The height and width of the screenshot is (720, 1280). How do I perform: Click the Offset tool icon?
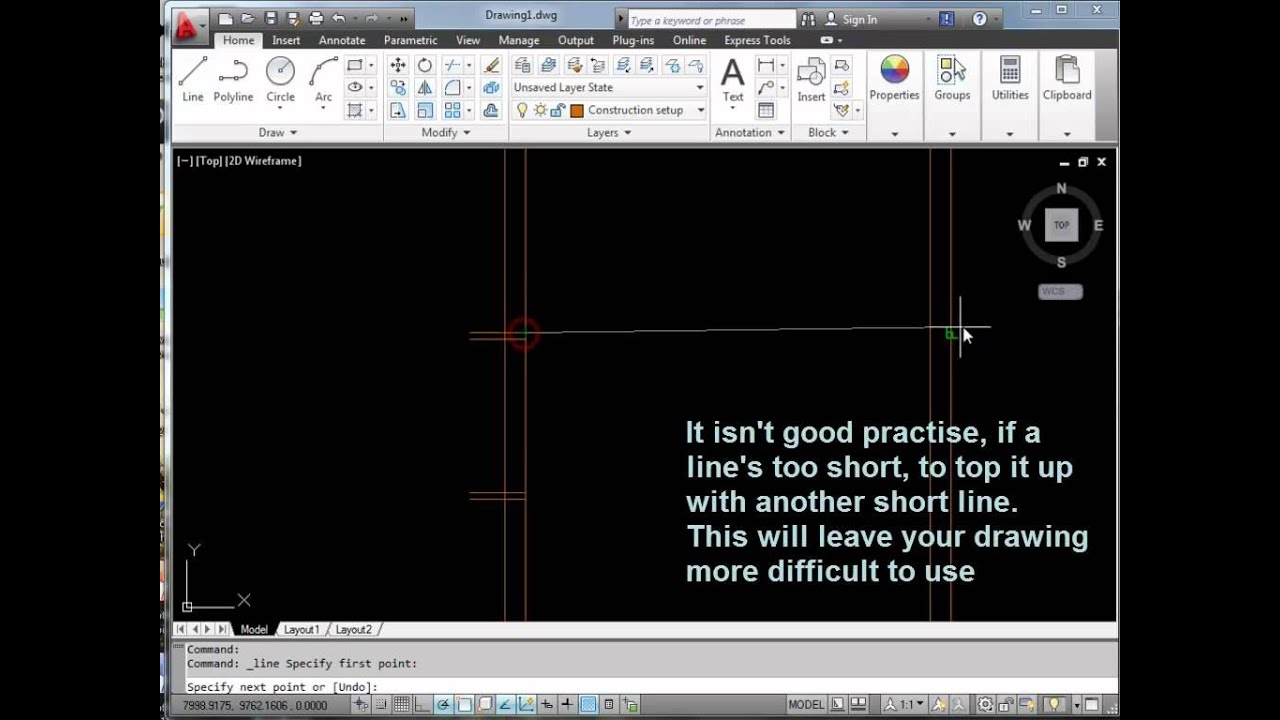(491, 110)
